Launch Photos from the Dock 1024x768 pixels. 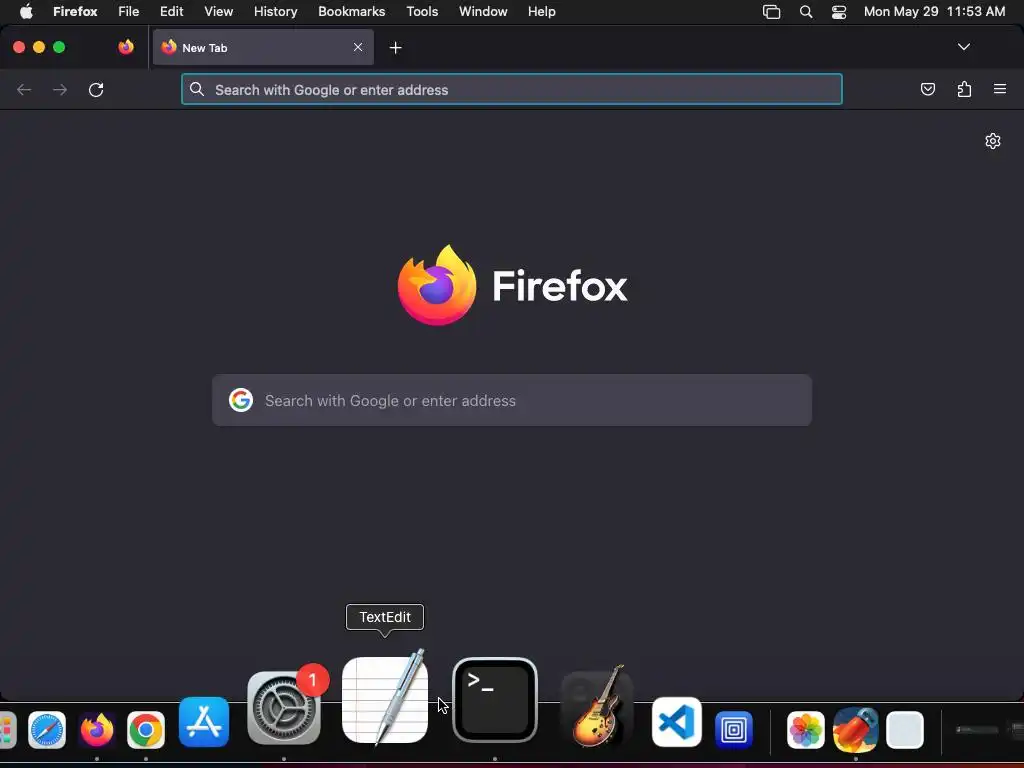click(805, 729)
